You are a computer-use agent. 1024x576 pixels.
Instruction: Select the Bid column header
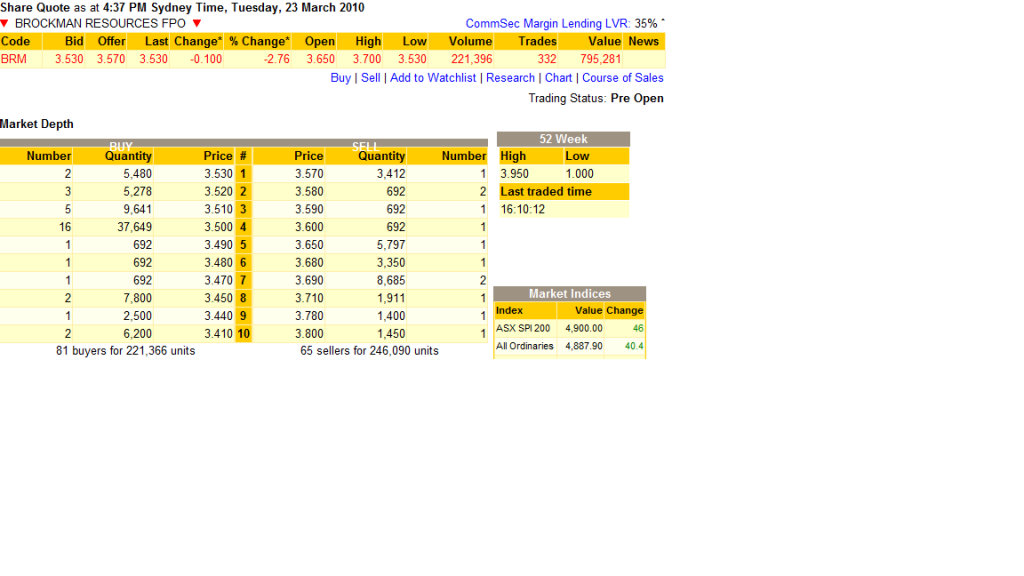point(64,41)
